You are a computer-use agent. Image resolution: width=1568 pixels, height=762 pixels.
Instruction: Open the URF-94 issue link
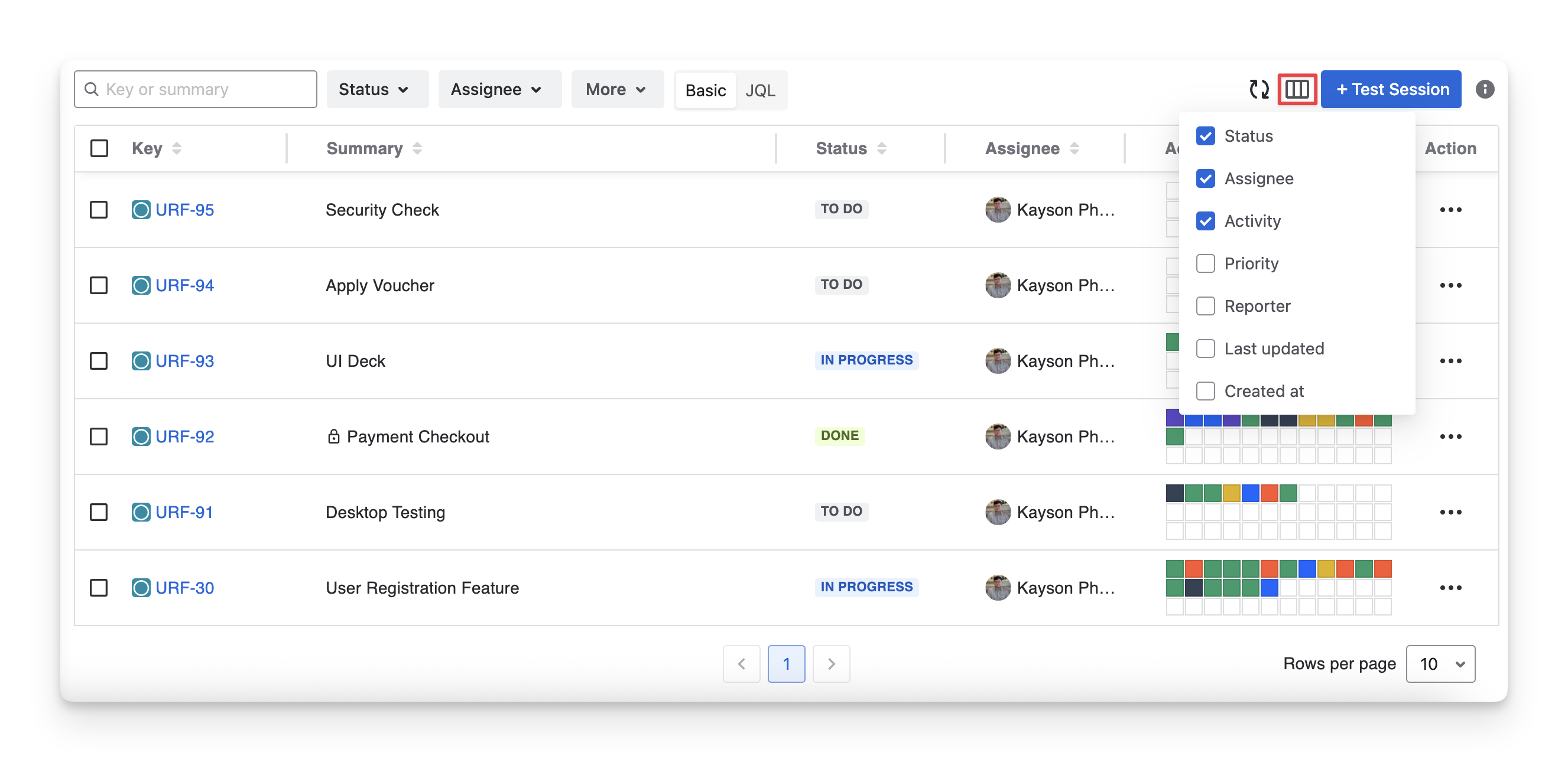tap(184, 285)
